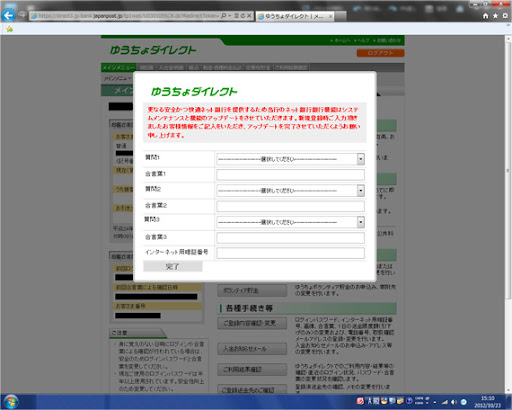Click the orange ログアウト button
The width and height of the screenshot is (512, 410).
pos(380,53)
